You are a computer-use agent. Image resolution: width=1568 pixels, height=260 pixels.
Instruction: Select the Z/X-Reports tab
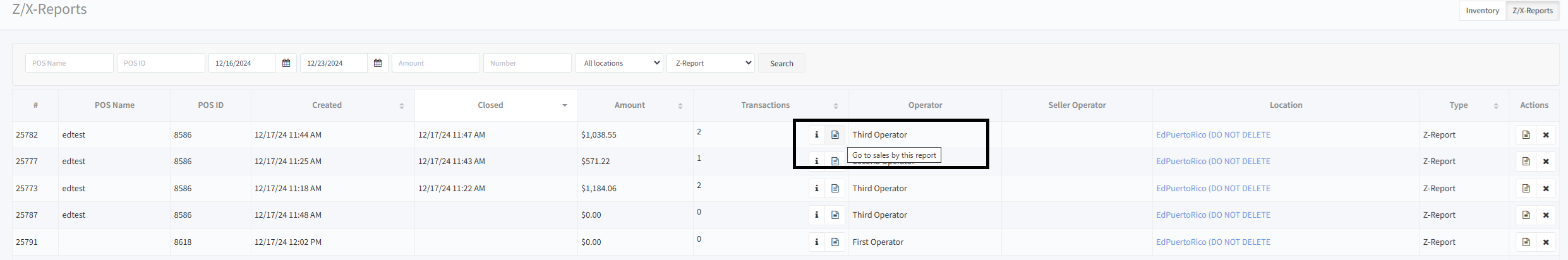pos(1533,11)
